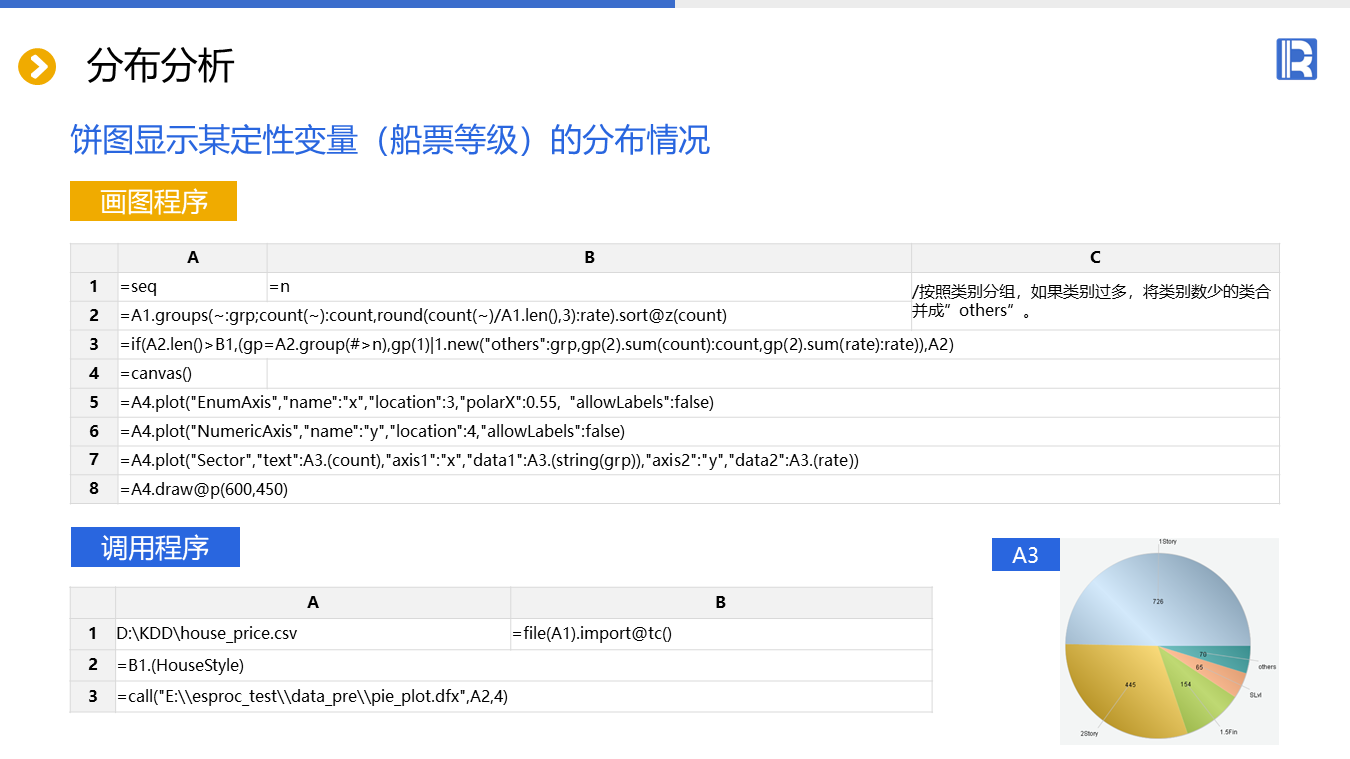The width and height of the screenshot is (1350, 759).
Task: Select row header 7 in the 画图程序 table
Action: pos(94,461)
